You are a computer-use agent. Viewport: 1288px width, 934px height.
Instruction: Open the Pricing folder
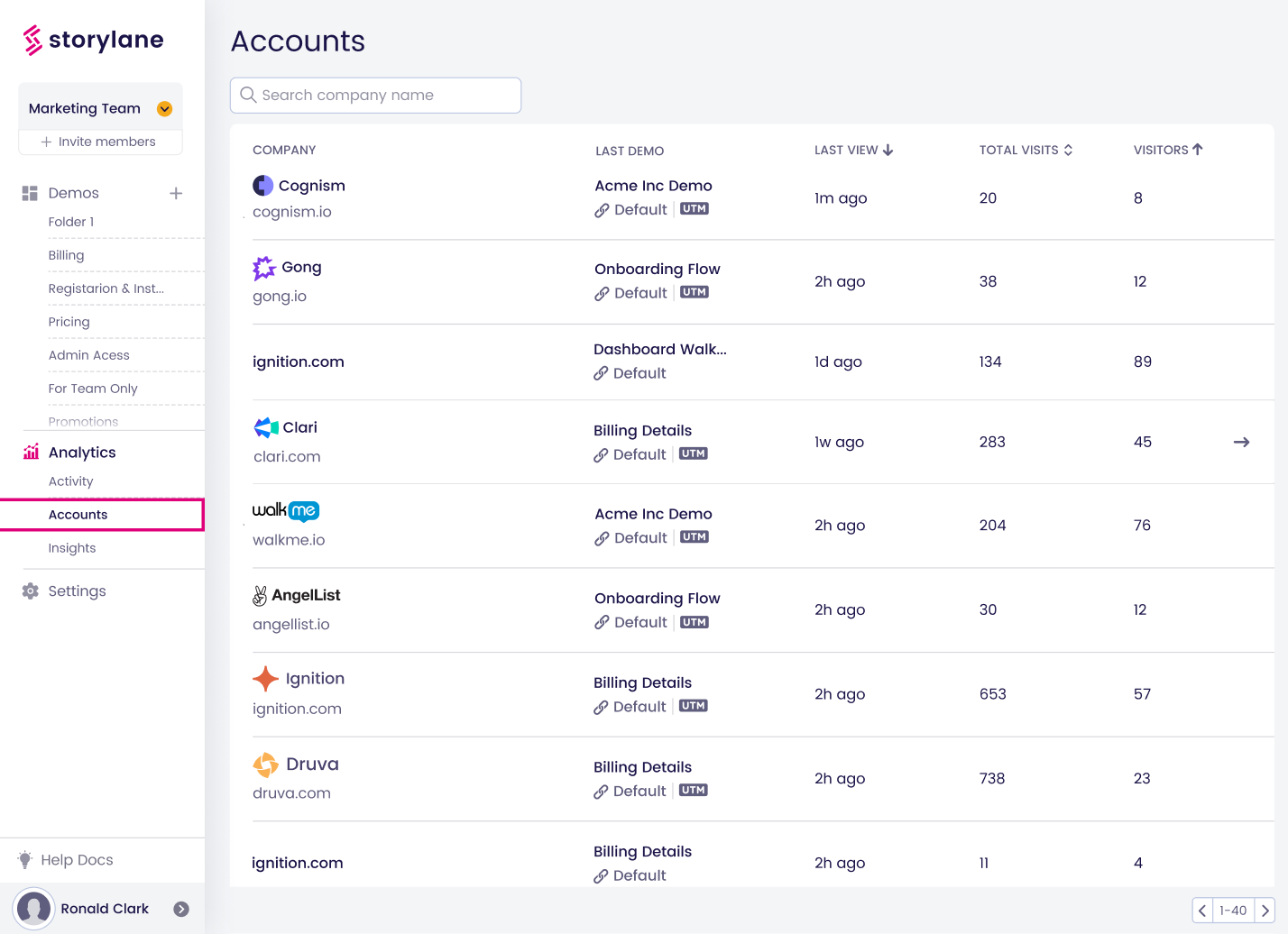click(x=69, y=322)
